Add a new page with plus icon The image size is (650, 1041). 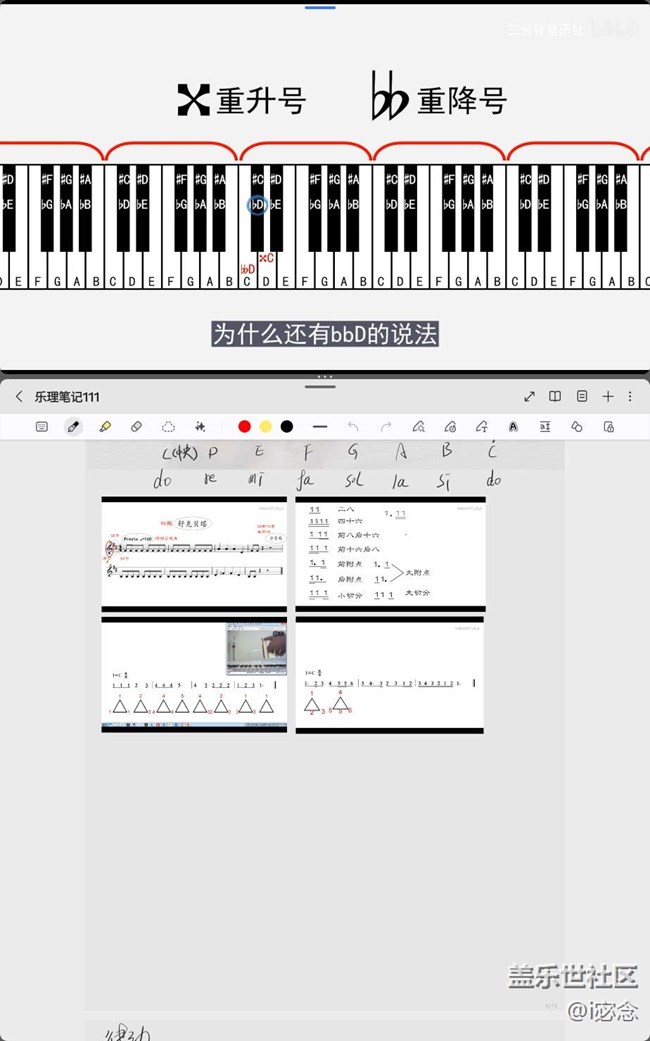click(608, 397)
